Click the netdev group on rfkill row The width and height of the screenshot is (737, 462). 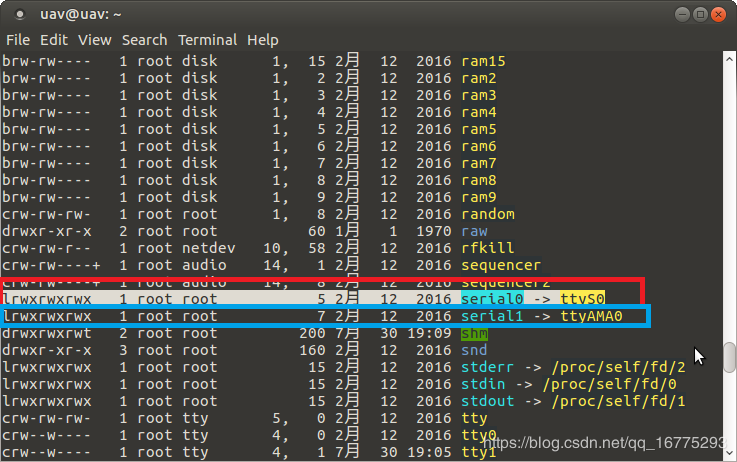(x=209, y=248)
